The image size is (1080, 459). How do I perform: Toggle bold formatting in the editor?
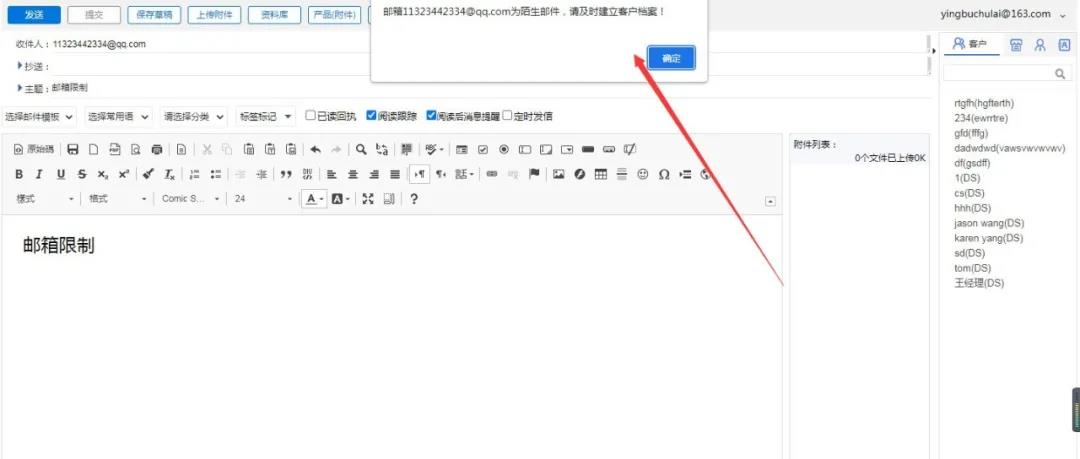[19, 174]
